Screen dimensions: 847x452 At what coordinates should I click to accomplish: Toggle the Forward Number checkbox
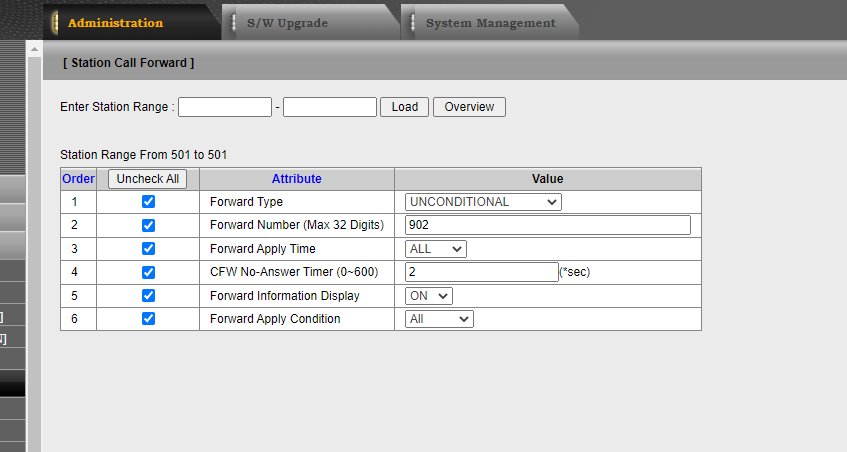tap(149, 225)
